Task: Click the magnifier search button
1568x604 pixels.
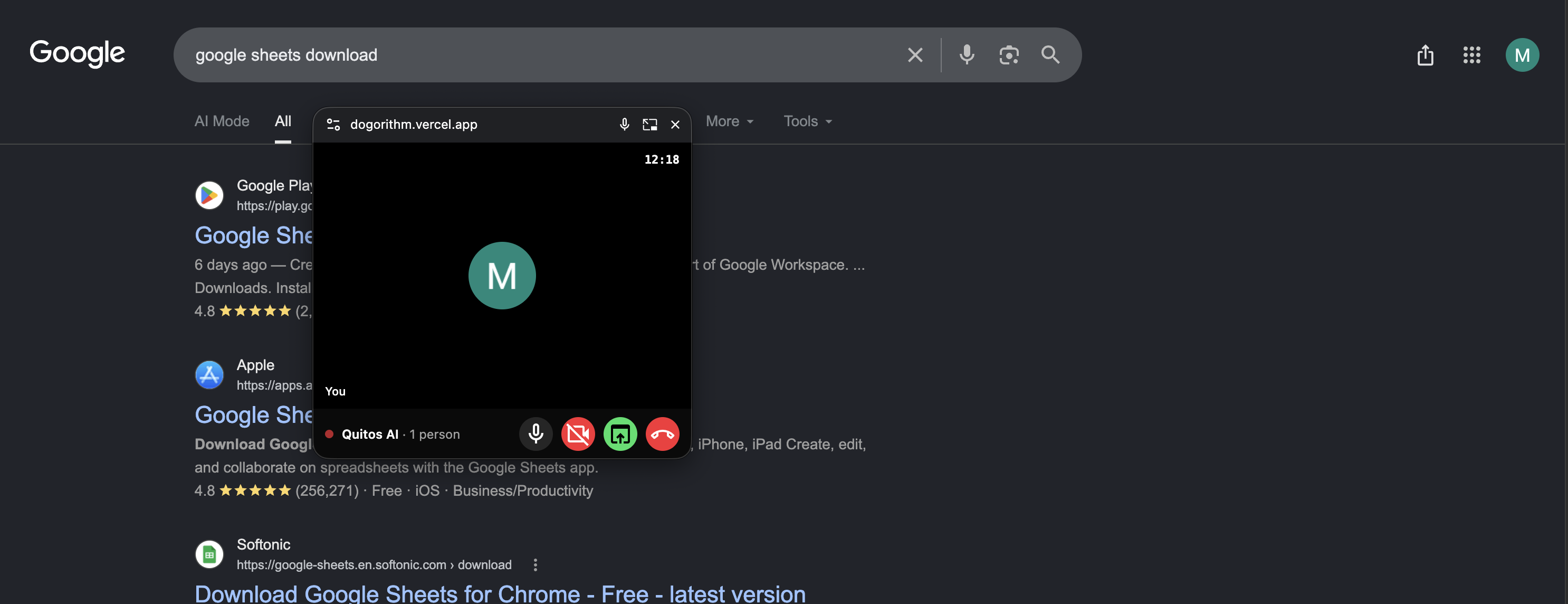Action: [x=1050, y=55]
